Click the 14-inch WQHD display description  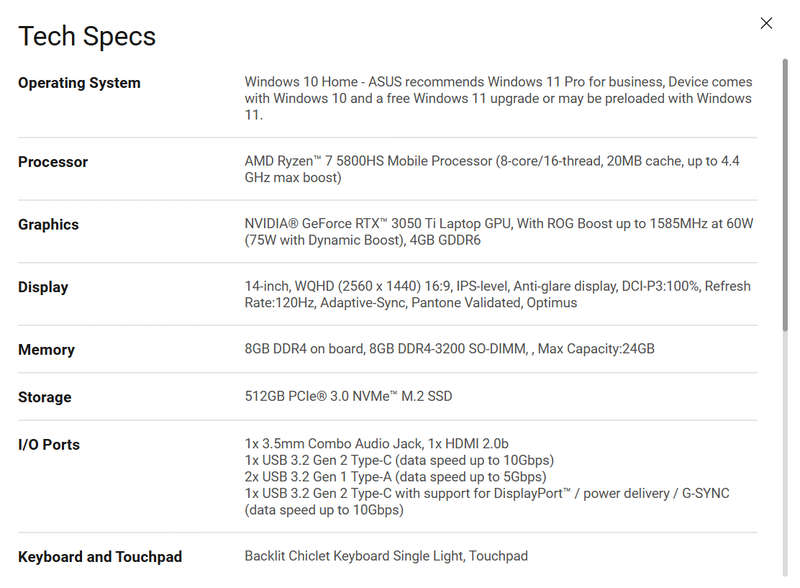pos(497,295)
